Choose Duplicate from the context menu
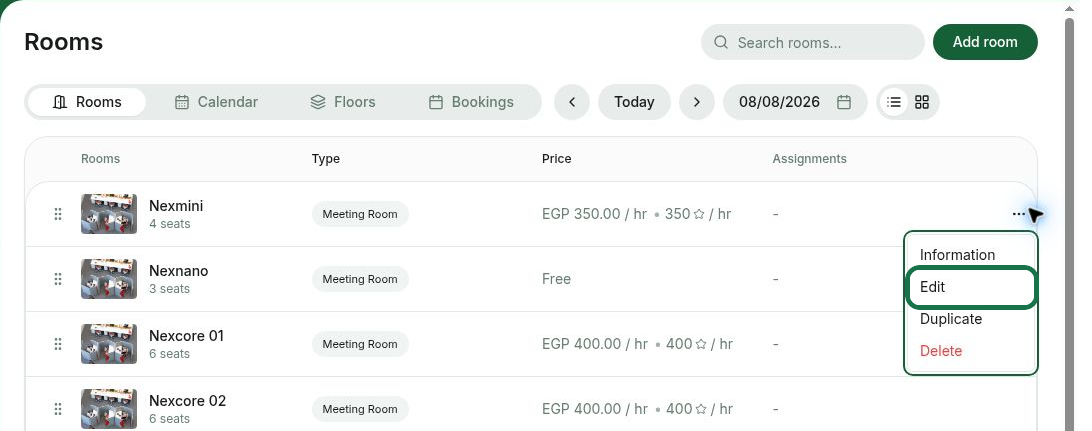The image size is (1092, 431). pos(971,319)
